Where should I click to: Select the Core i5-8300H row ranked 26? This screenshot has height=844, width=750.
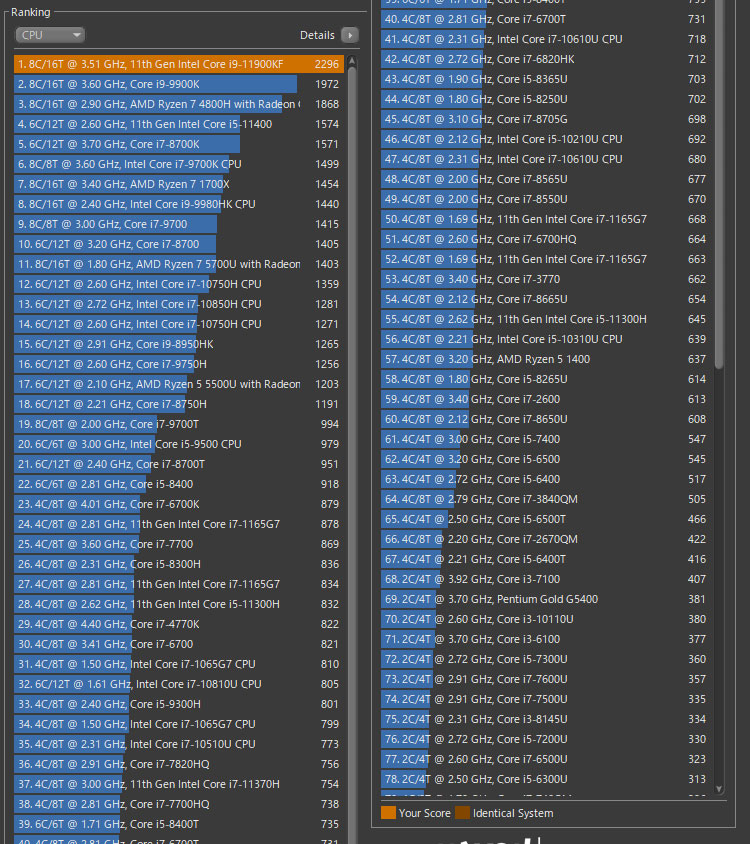(179, 564)
